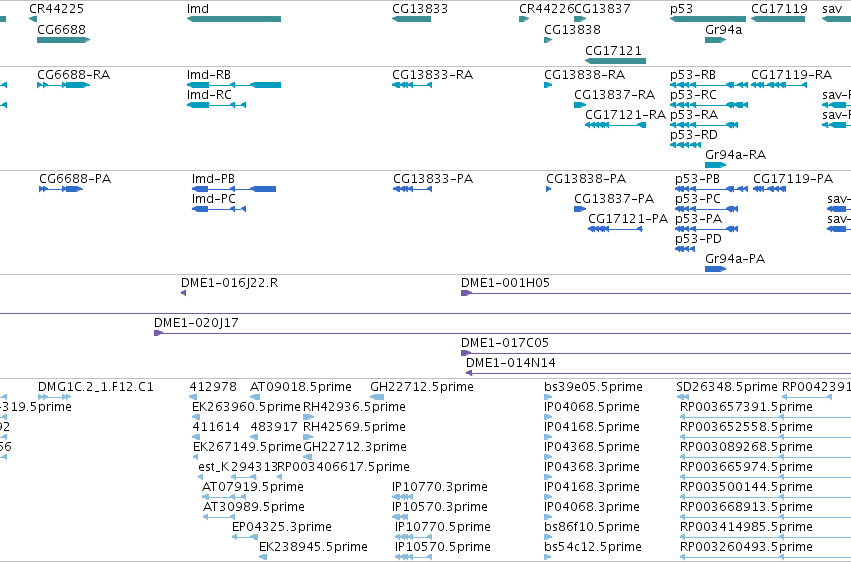Select protein CG17119-PA
The width and height of the screenshot is (851, 562).
tap(770, 189)
